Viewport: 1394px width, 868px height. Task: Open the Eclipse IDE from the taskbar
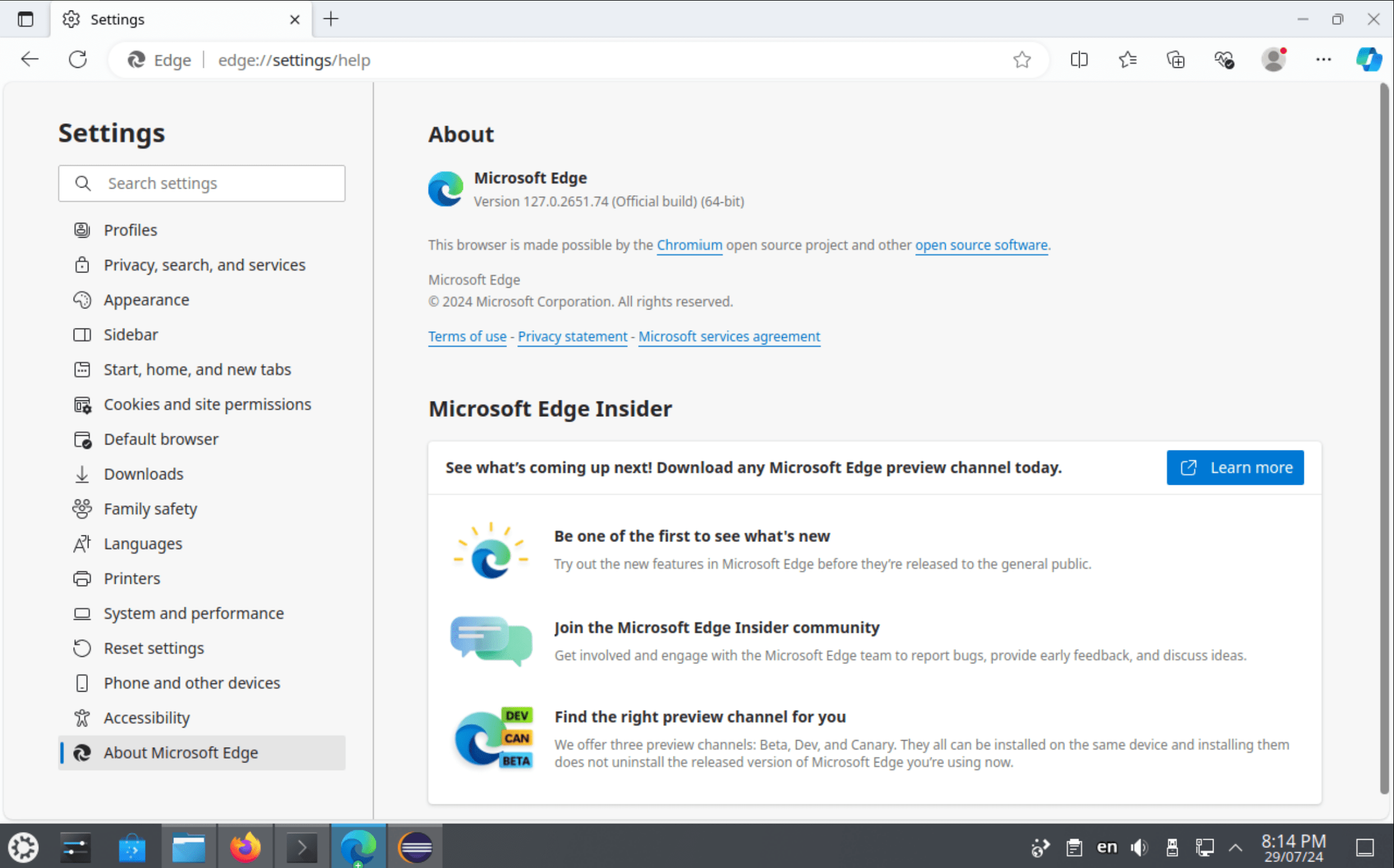(x=415, y=847)
